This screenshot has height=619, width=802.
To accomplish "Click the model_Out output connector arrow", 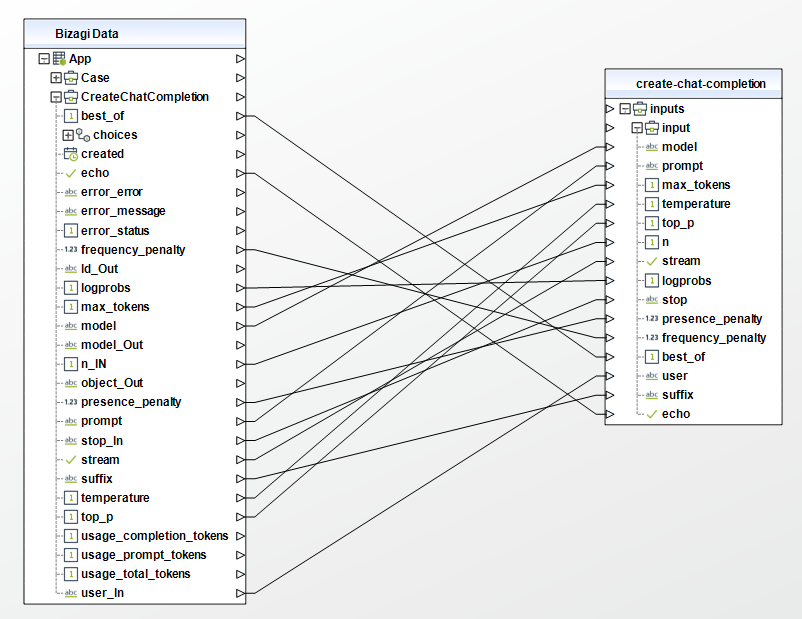I will [x=240, y=345].
